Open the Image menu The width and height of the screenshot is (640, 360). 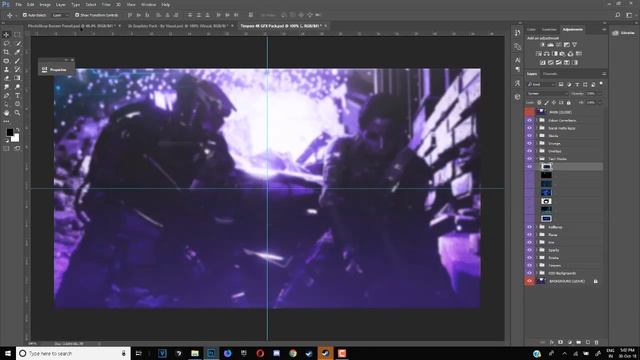pyautogui.click(x=45, y=4)
